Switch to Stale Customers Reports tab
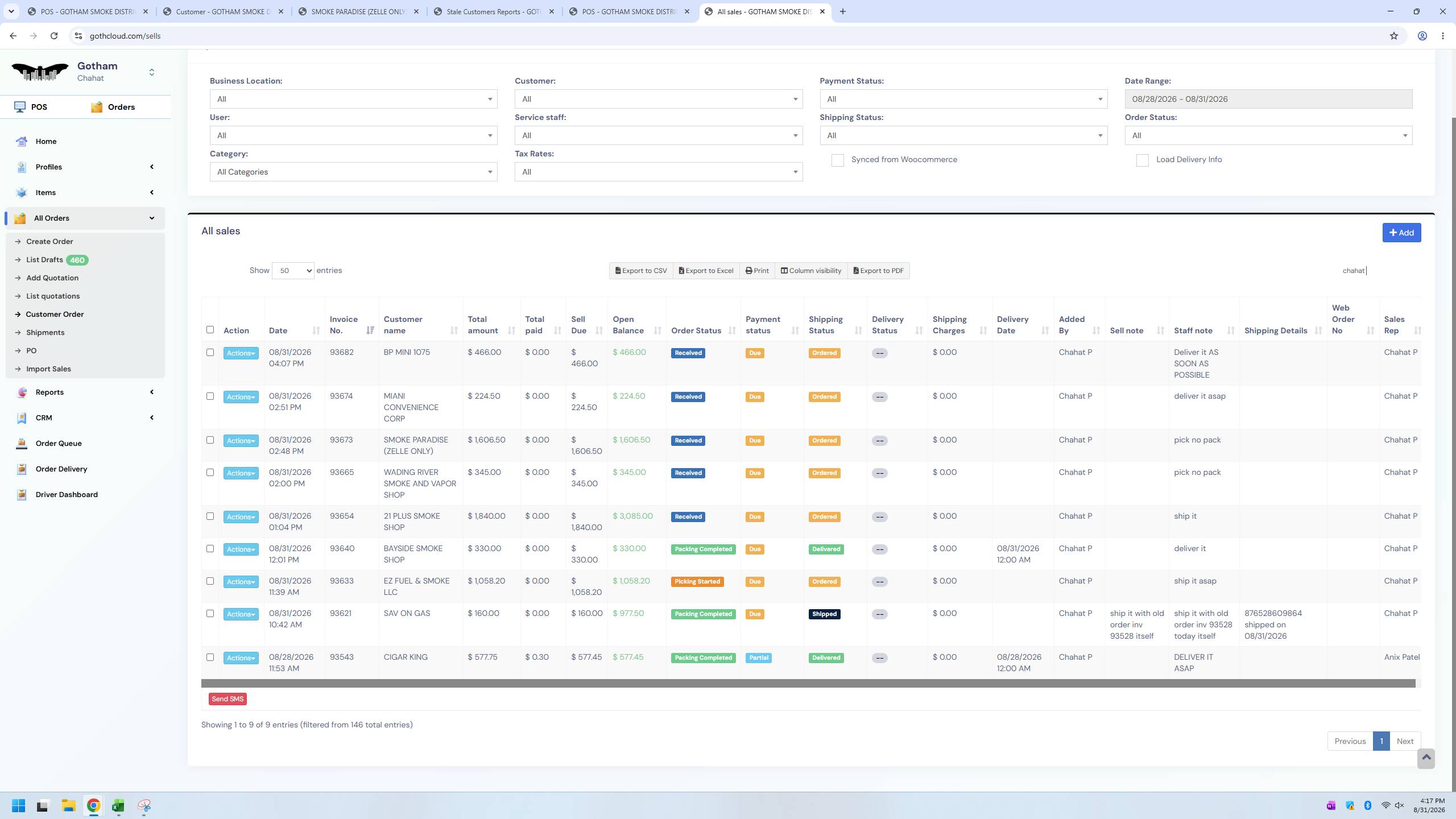The height and width of the screenshot is (819, 1456). [494, 11]
